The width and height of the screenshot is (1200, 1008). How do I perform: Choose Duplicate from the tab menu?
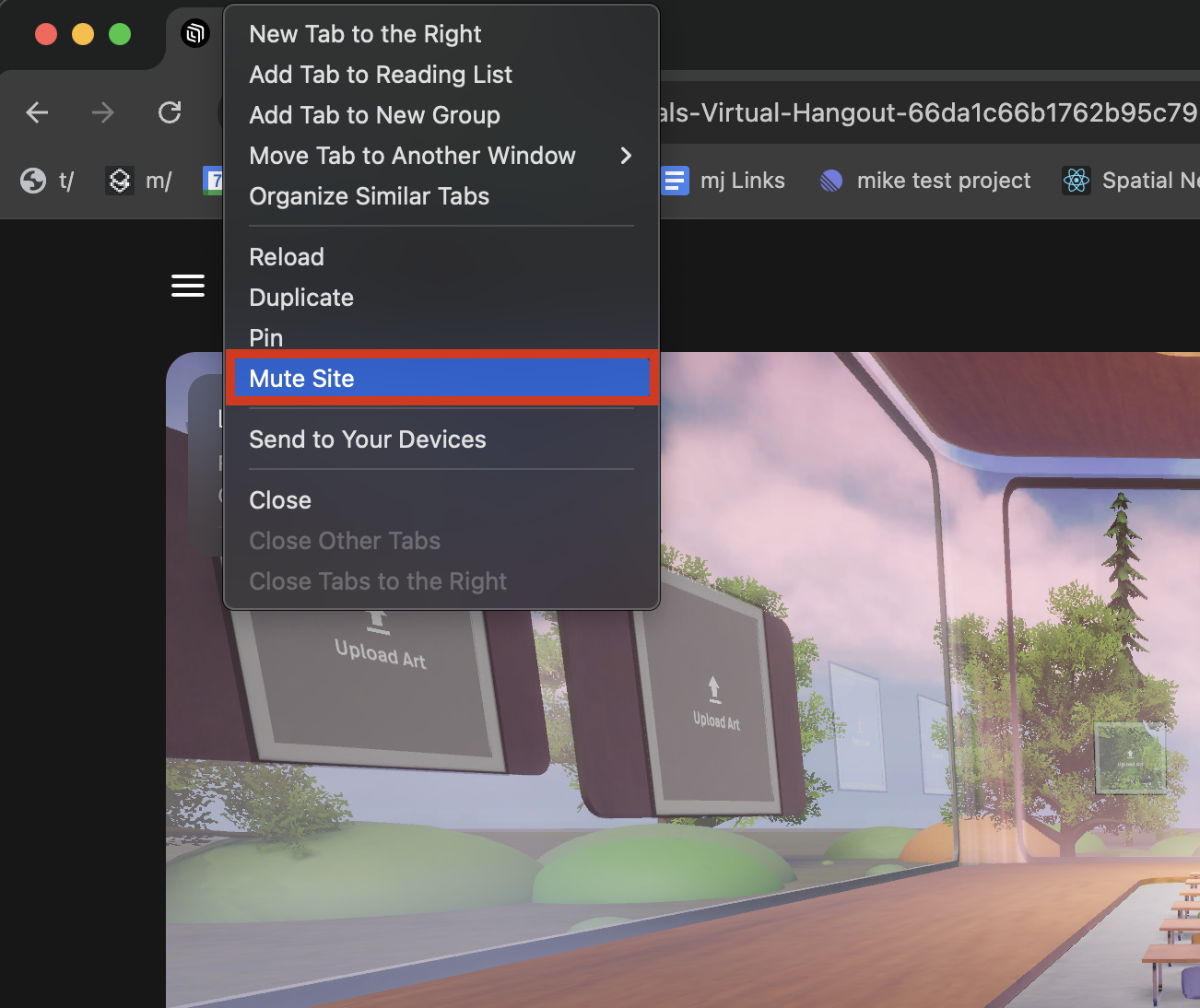point(301,298)
